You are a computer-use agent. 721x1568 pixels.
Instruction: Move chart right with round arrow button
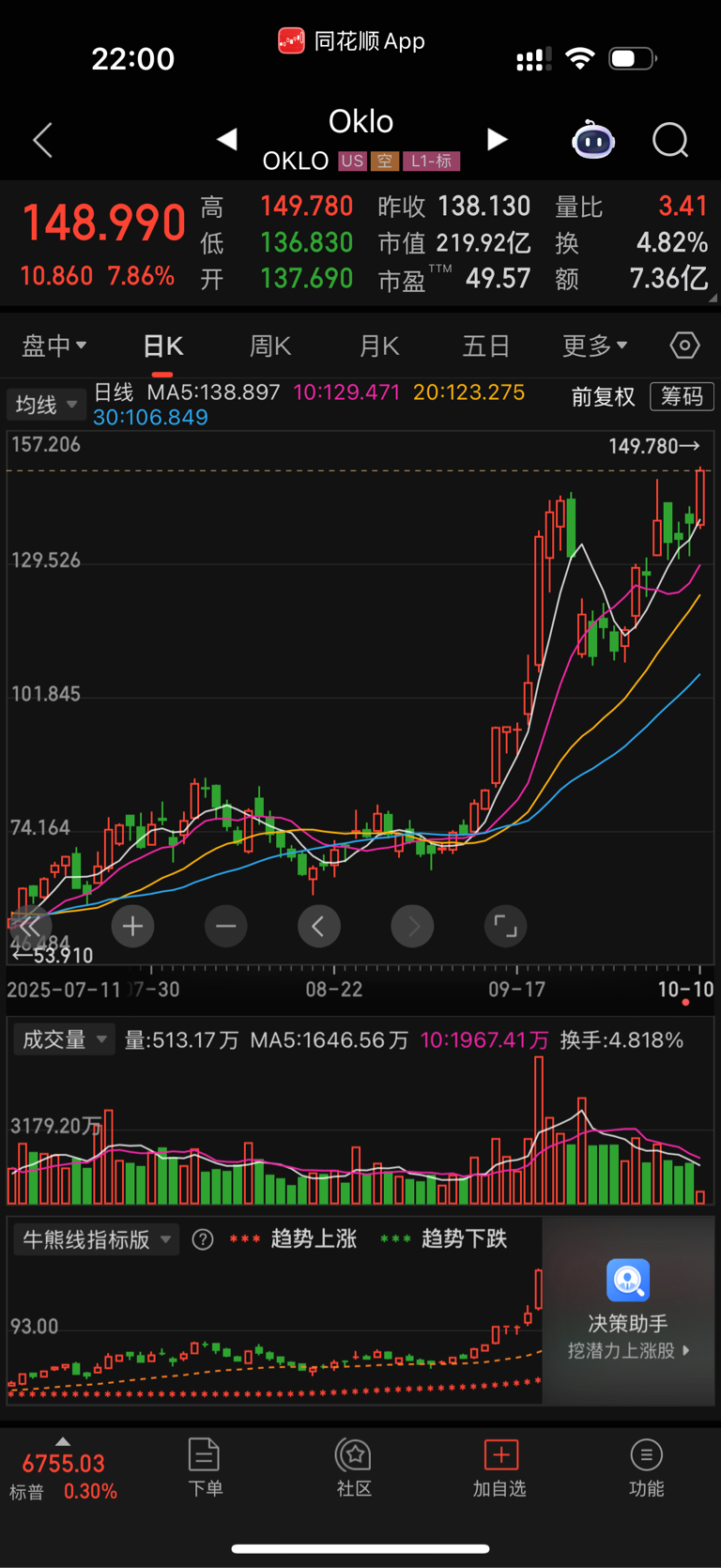(x=412, y=927)
